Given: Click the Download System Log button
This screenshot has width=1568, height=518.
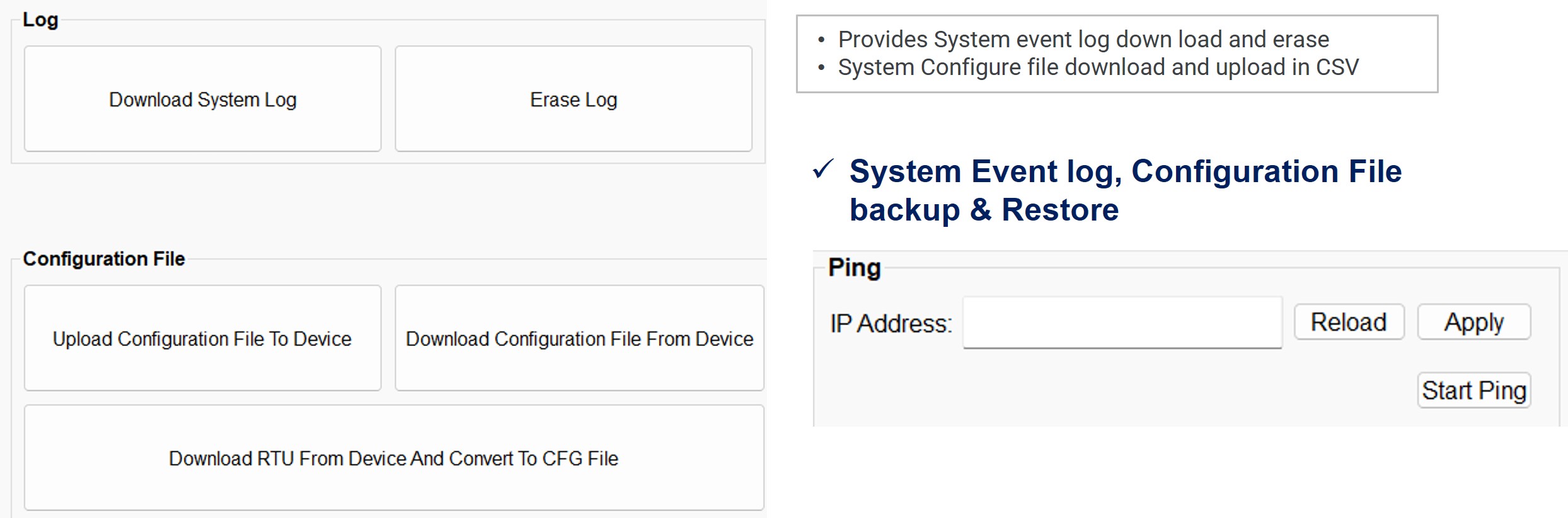Looking at the screenshot, I should click(x=202, y=98).
